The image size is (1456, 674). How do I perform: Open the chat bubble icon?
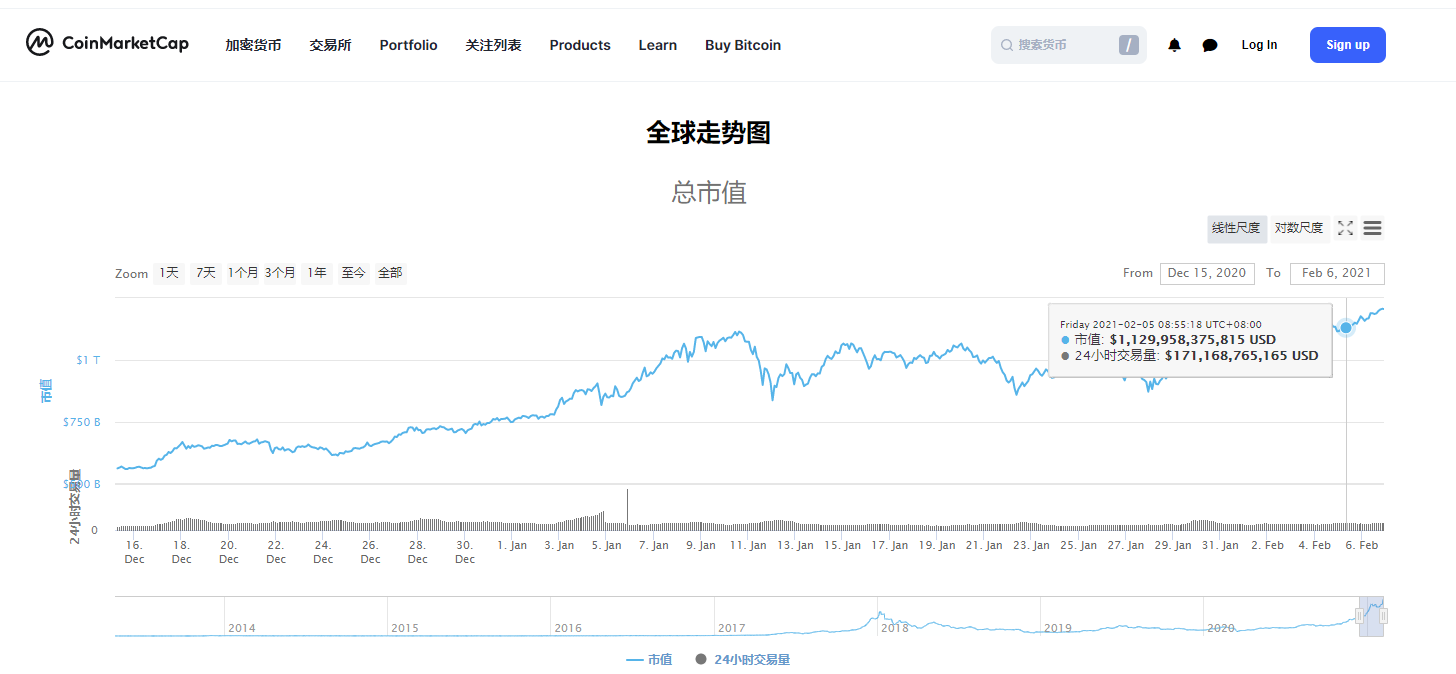(x=1210, y=44)
